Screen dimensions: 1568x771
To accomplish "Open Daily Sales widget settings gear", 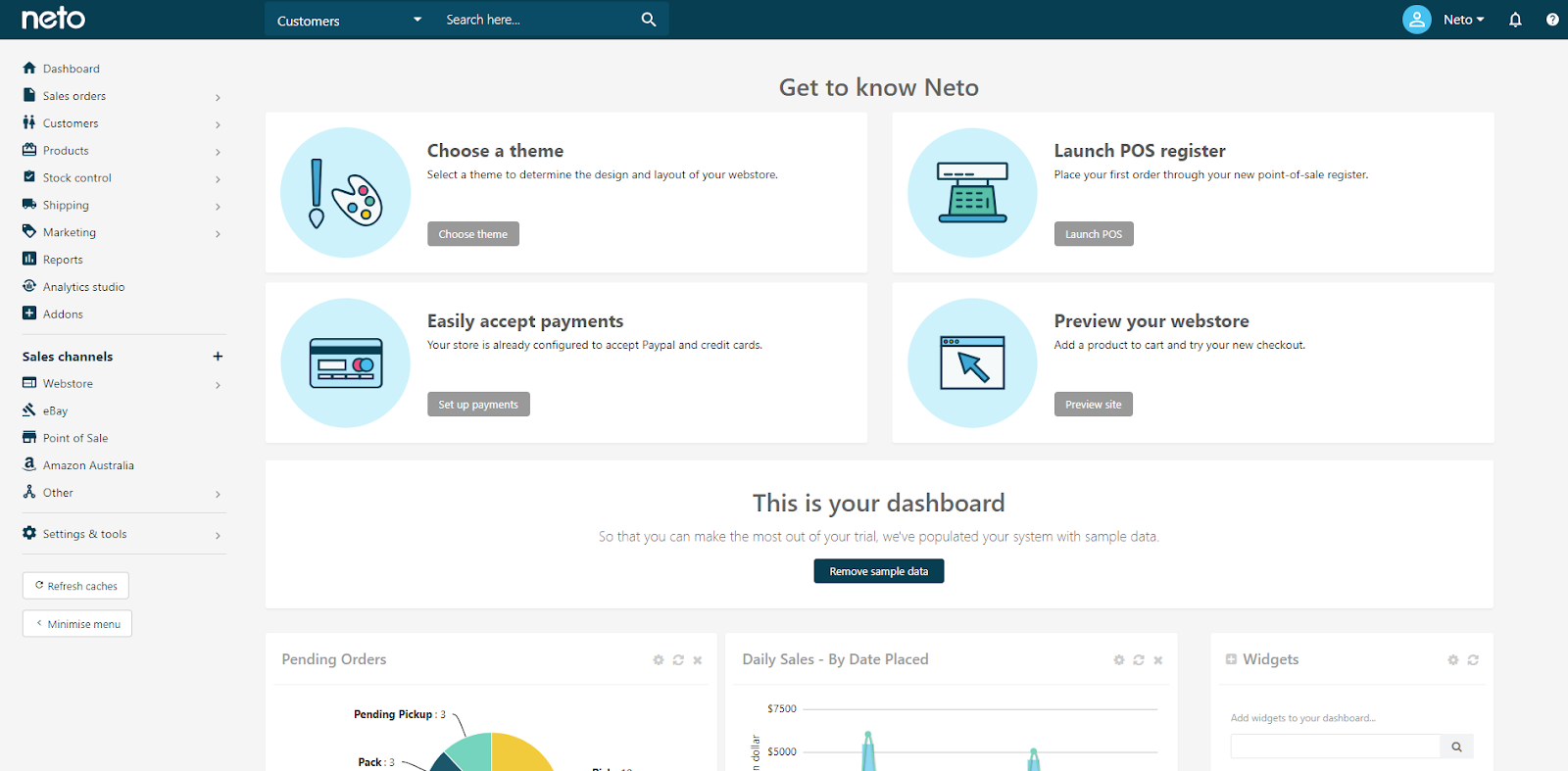I will pos(1119,660).
